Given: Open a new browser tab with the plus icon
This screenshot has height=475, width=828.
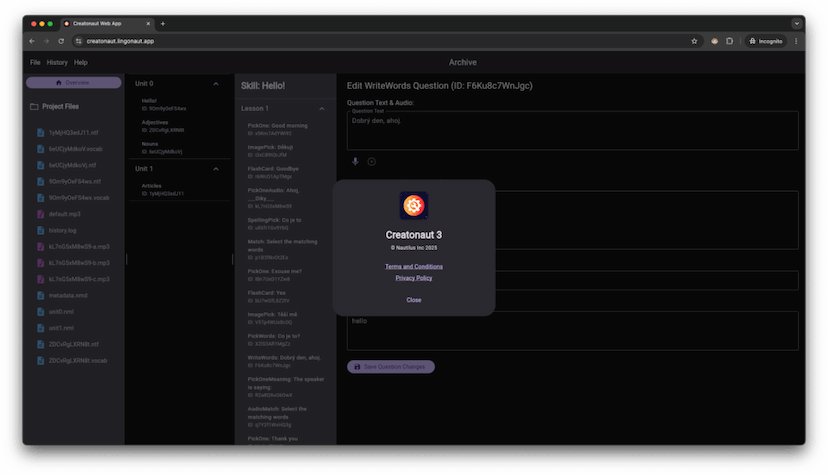Looking at the screenshot, I should click(x=163, y=24).
